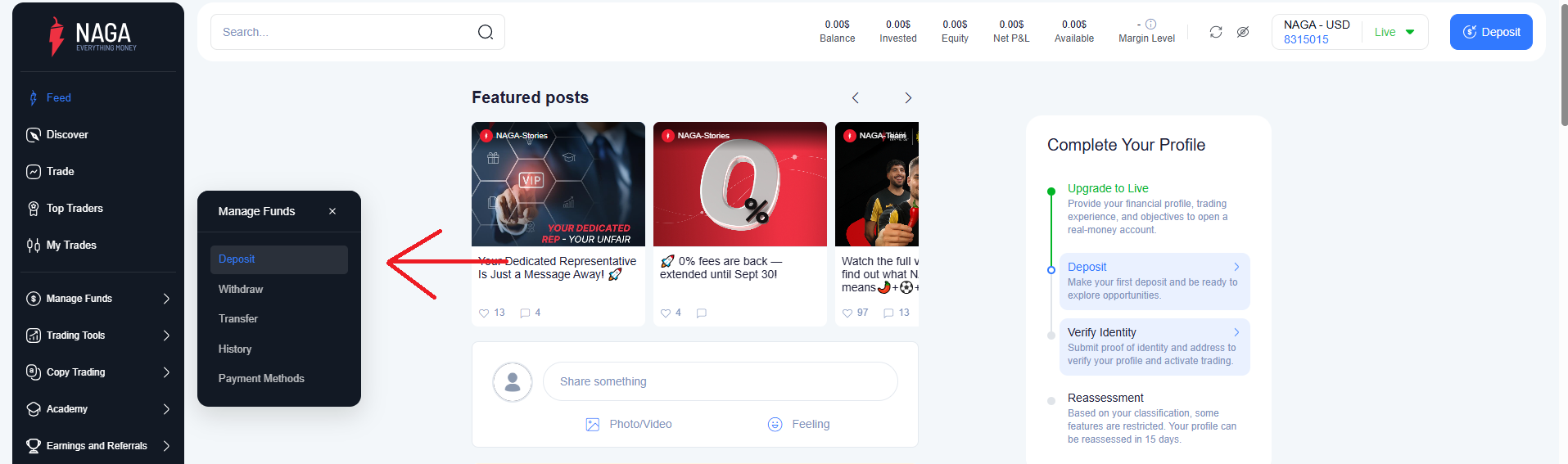1568x464 pixels.
Task: Click the NAGA logo in sidebar
Action: 93,36
